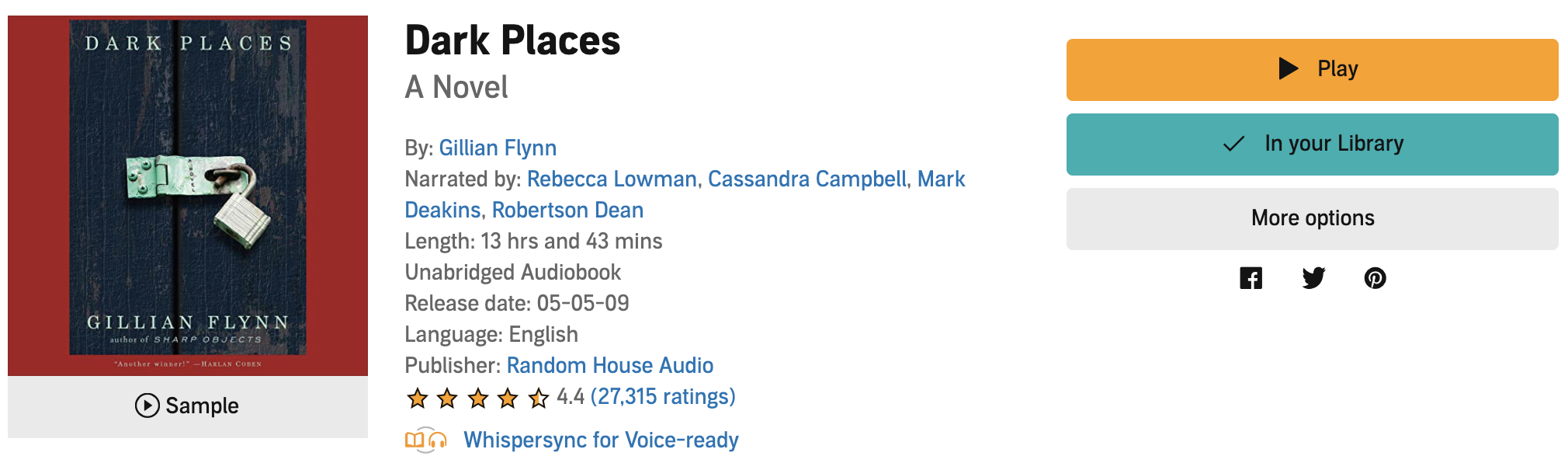Play the audiobook Sample
Screen dimensions: 1568x463
[187, 406]
